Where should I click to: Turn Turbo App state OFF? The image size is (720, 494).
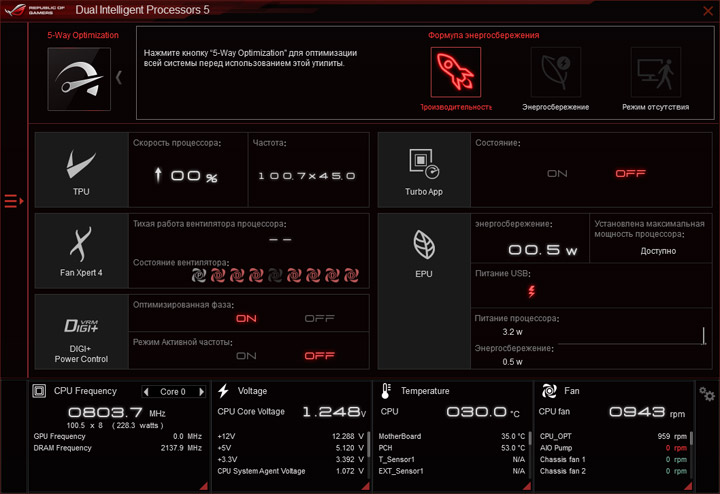(630, 174)
